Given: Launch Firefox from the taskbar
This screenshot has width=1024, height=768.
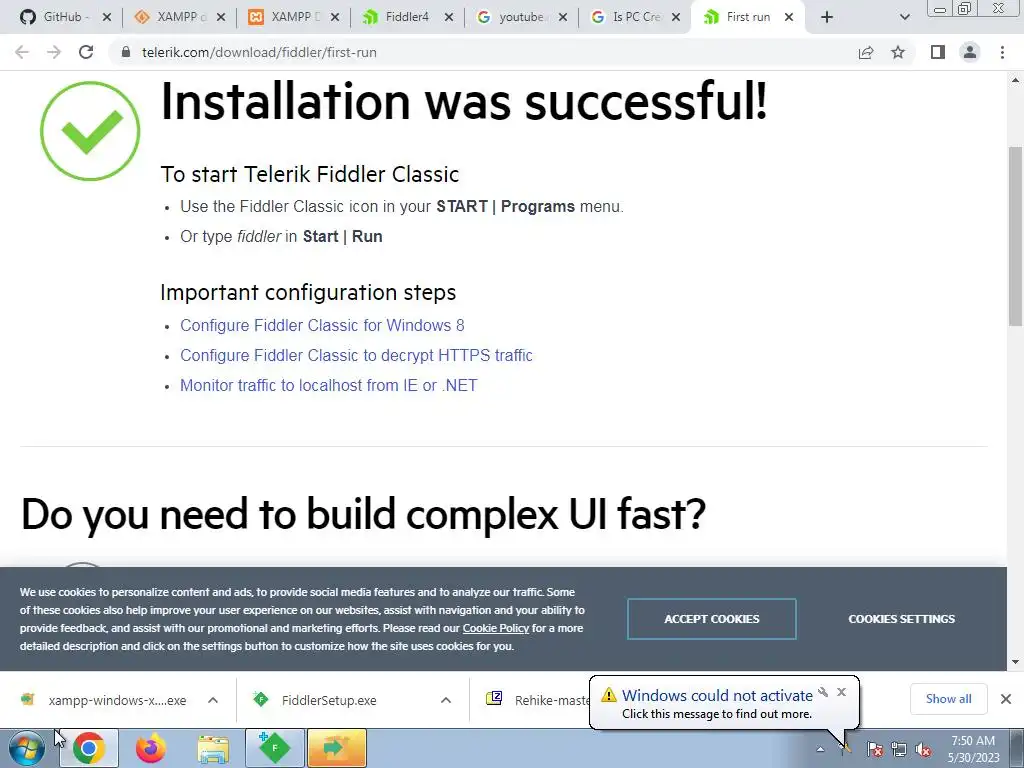Looking at the screenshot, I should click(x=151, y=748).
